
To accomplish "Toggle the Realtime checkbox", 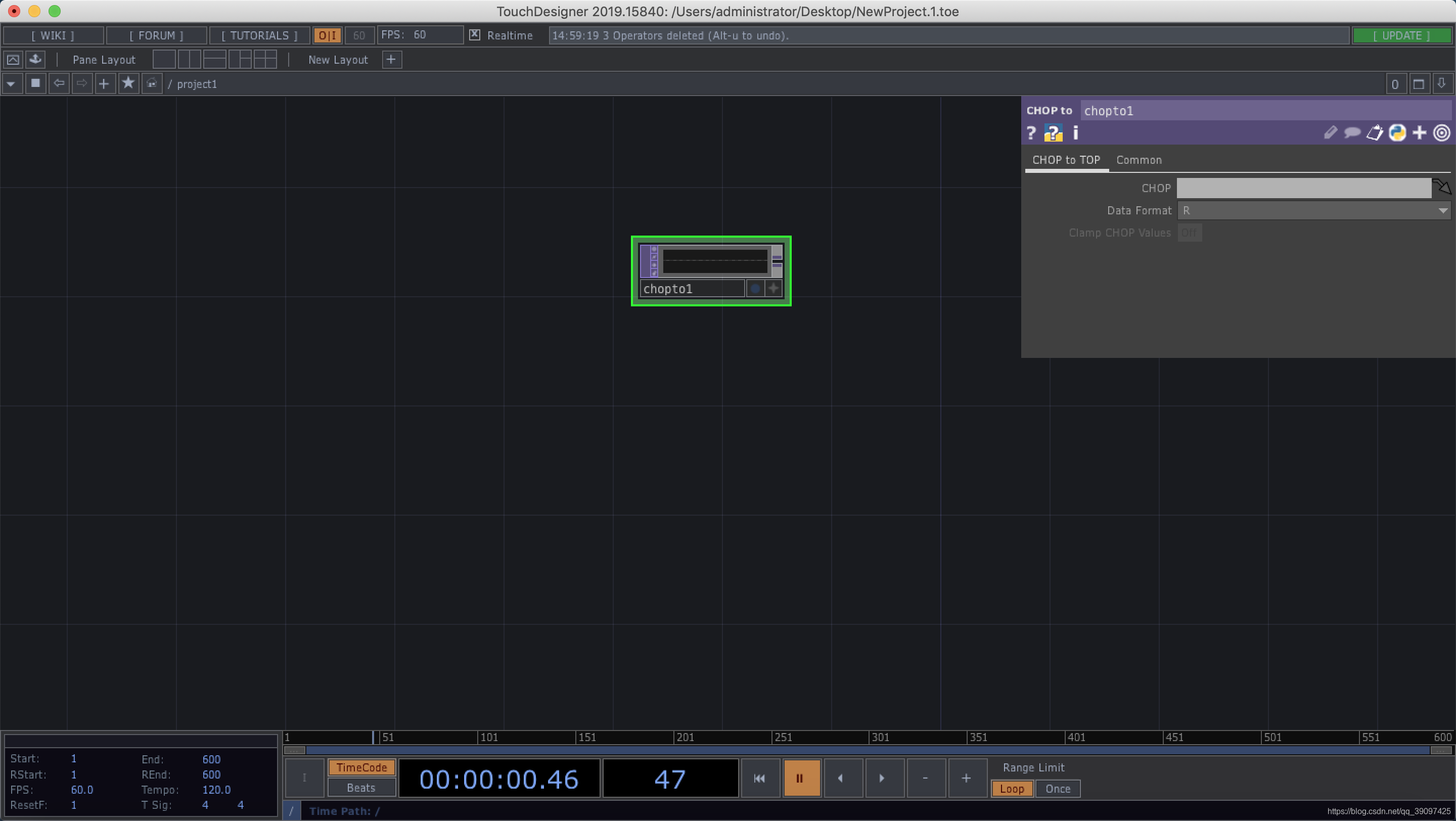I will pos(475,35).
